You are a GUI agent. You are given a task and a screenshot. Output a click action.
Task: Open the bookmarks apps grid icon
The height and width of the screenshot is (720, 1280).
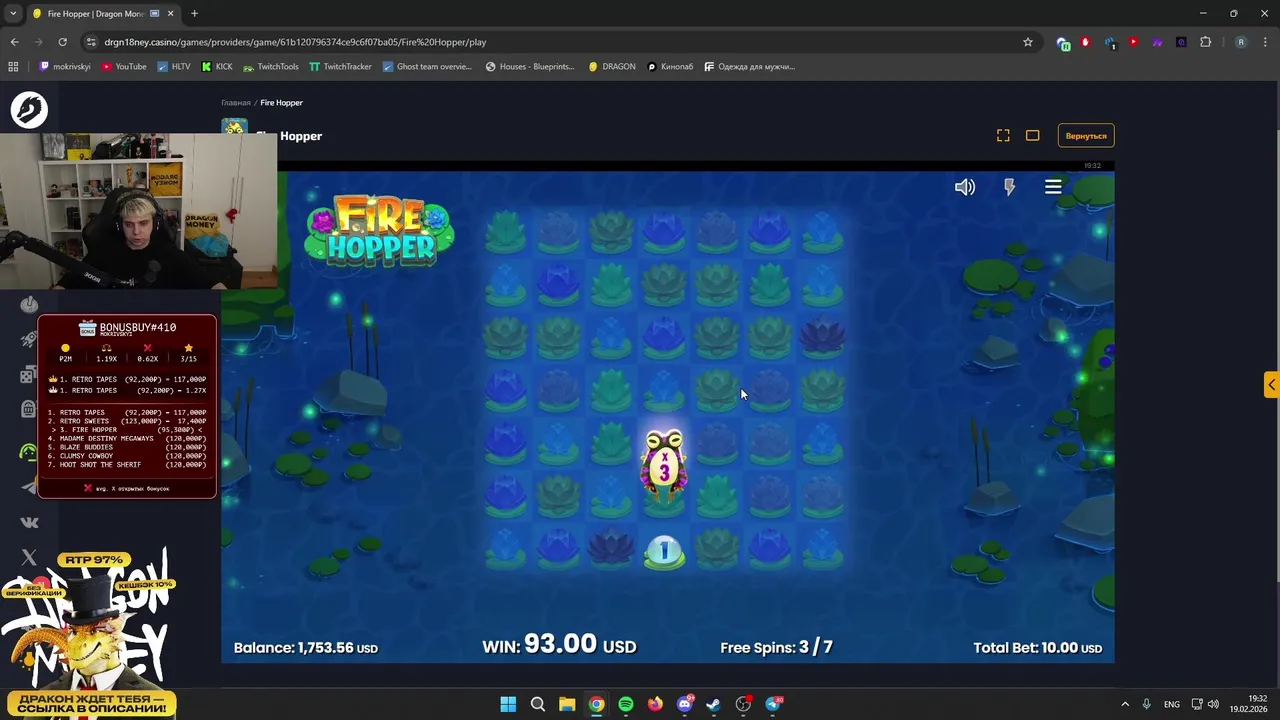[x=13, y=67]
